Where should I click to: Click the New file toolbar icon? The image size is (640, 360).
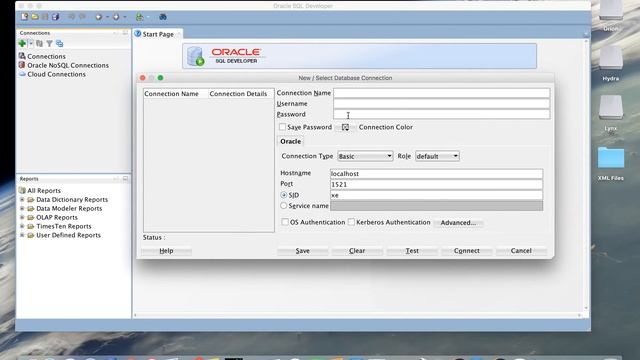24,17
